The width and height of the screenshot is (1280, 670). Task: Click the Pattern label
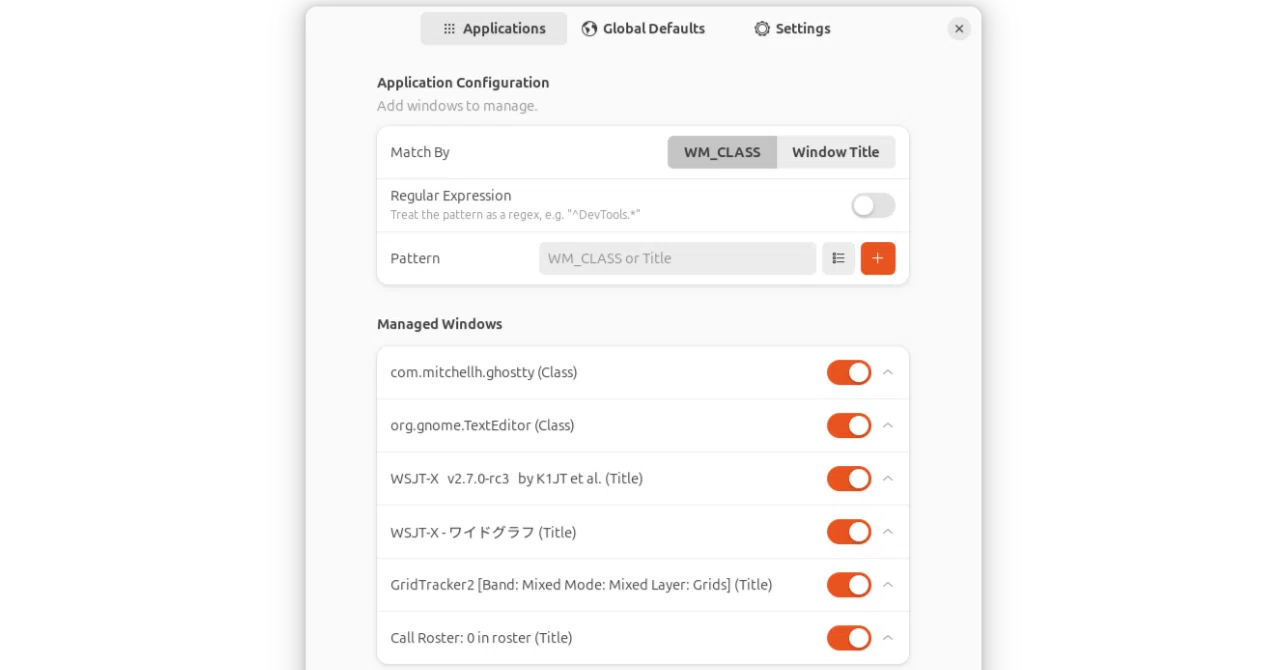coord(415,258)
